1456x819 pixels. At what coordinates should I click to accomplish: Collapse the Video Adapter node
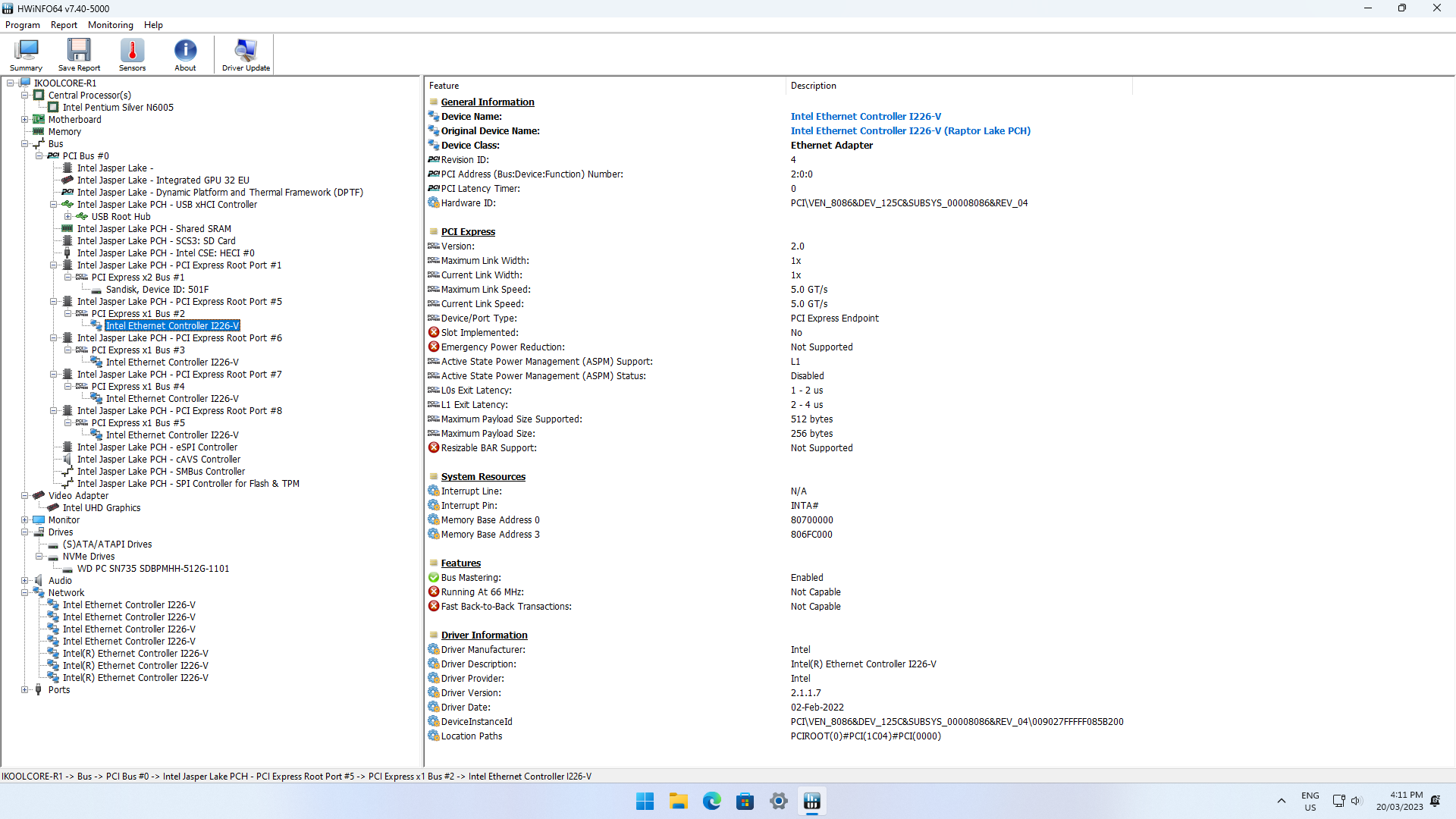pos(24,496)
